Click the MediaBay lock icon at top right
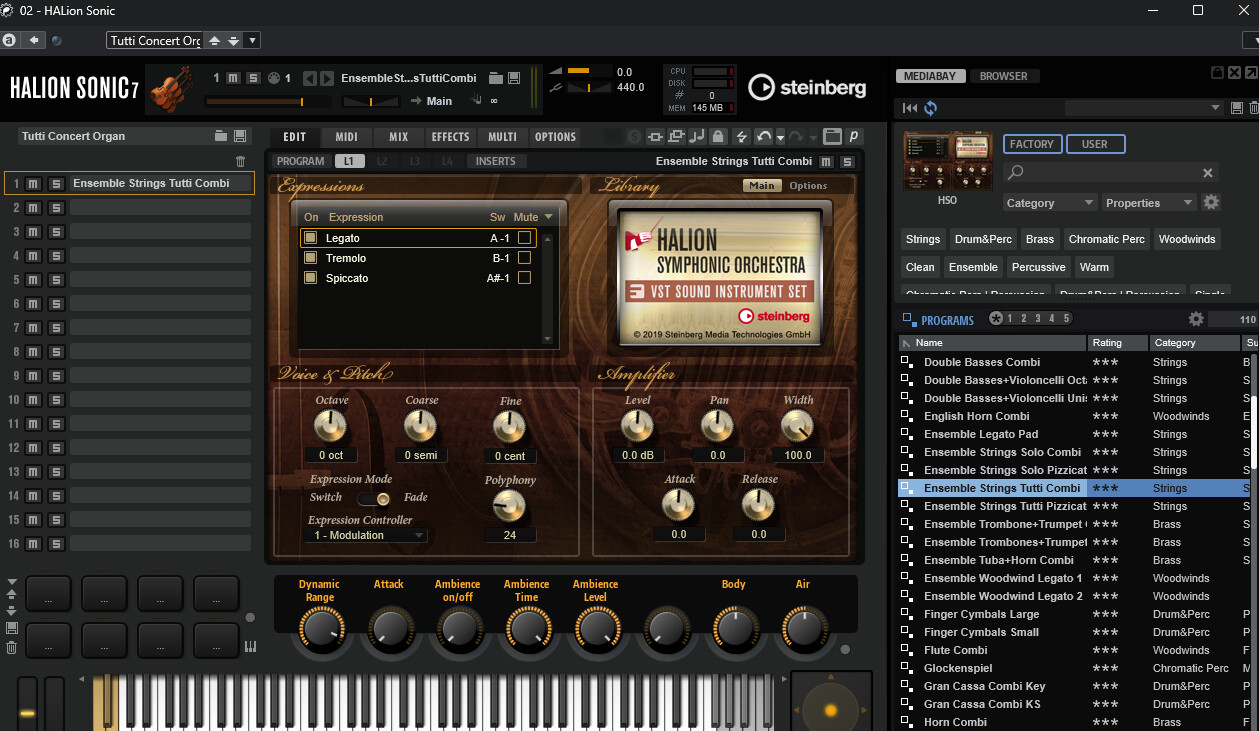Screen dimensions: 1259x731 coord(1217,73)
